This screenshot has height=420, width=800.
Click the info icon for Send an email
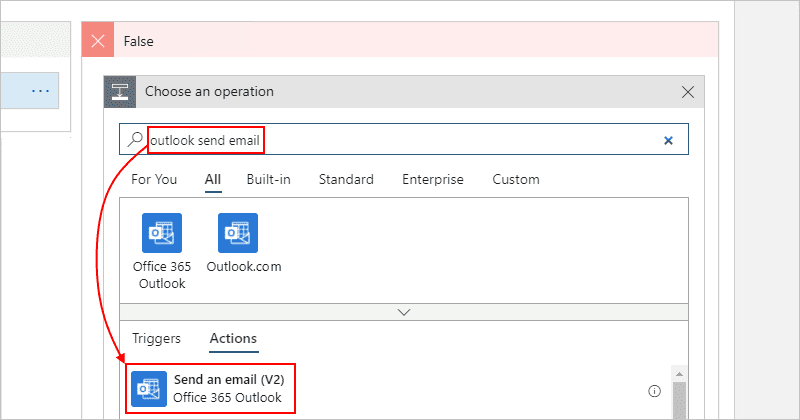(654, 391)
